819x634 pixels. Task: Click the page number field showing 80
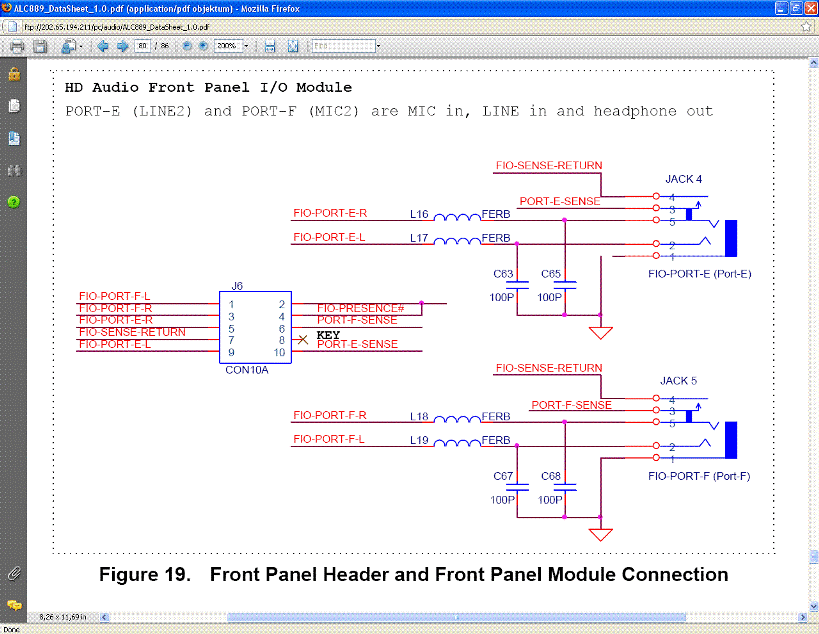142,46
